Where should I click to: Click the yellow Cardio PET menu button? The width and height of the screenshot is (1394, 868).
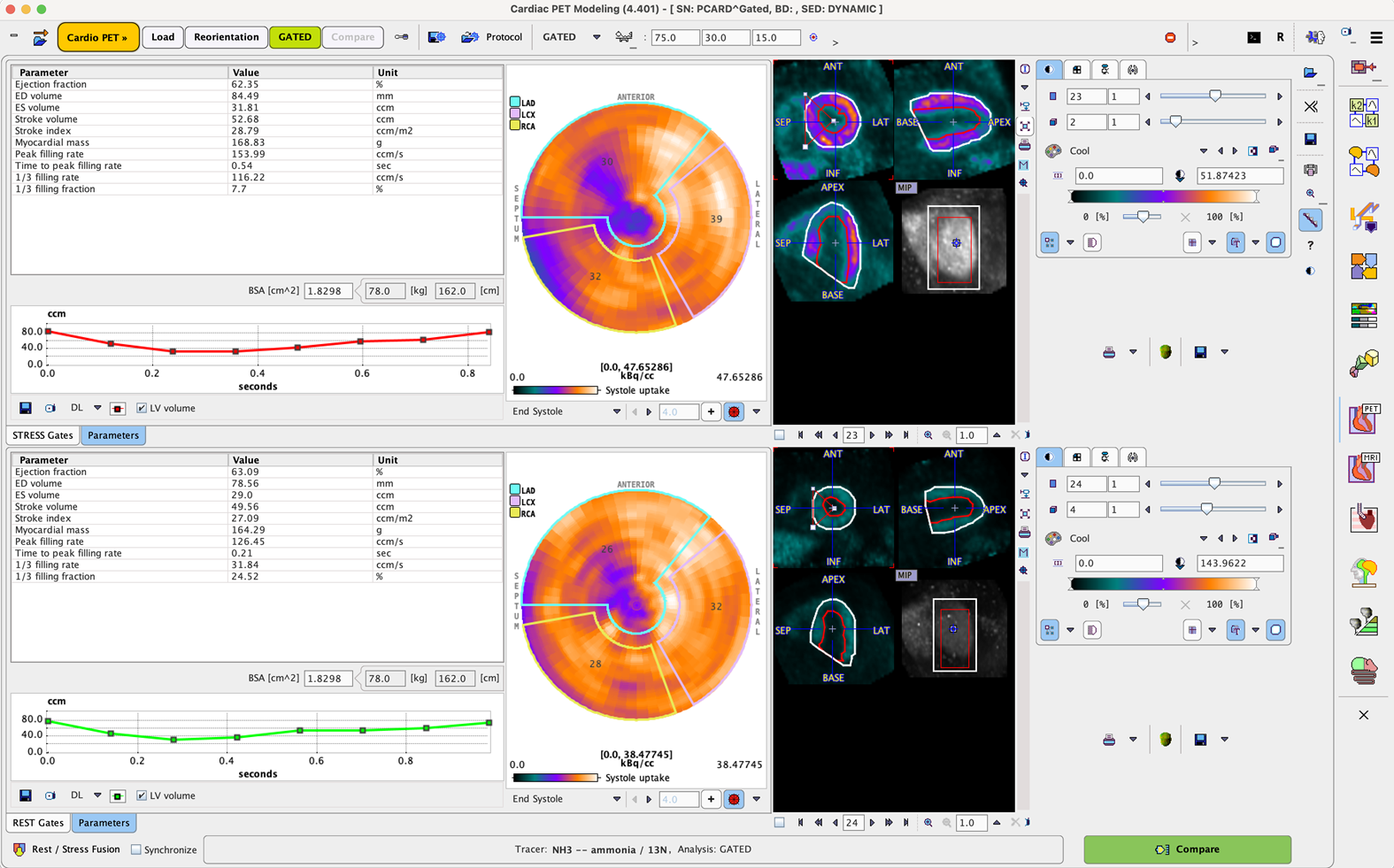97,37
